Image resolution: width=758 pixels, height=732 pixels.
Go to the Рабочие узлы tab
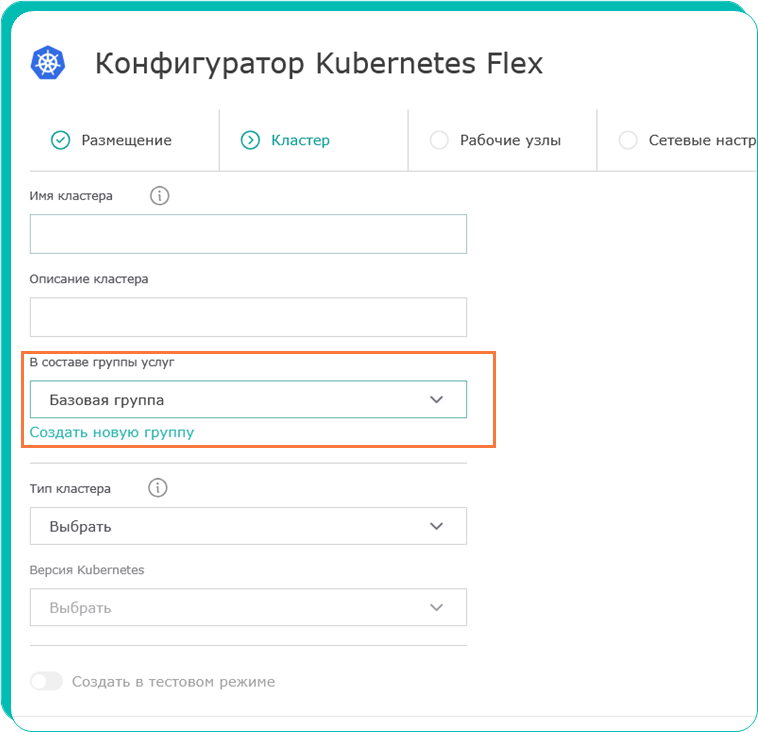[x=510, y=140]
